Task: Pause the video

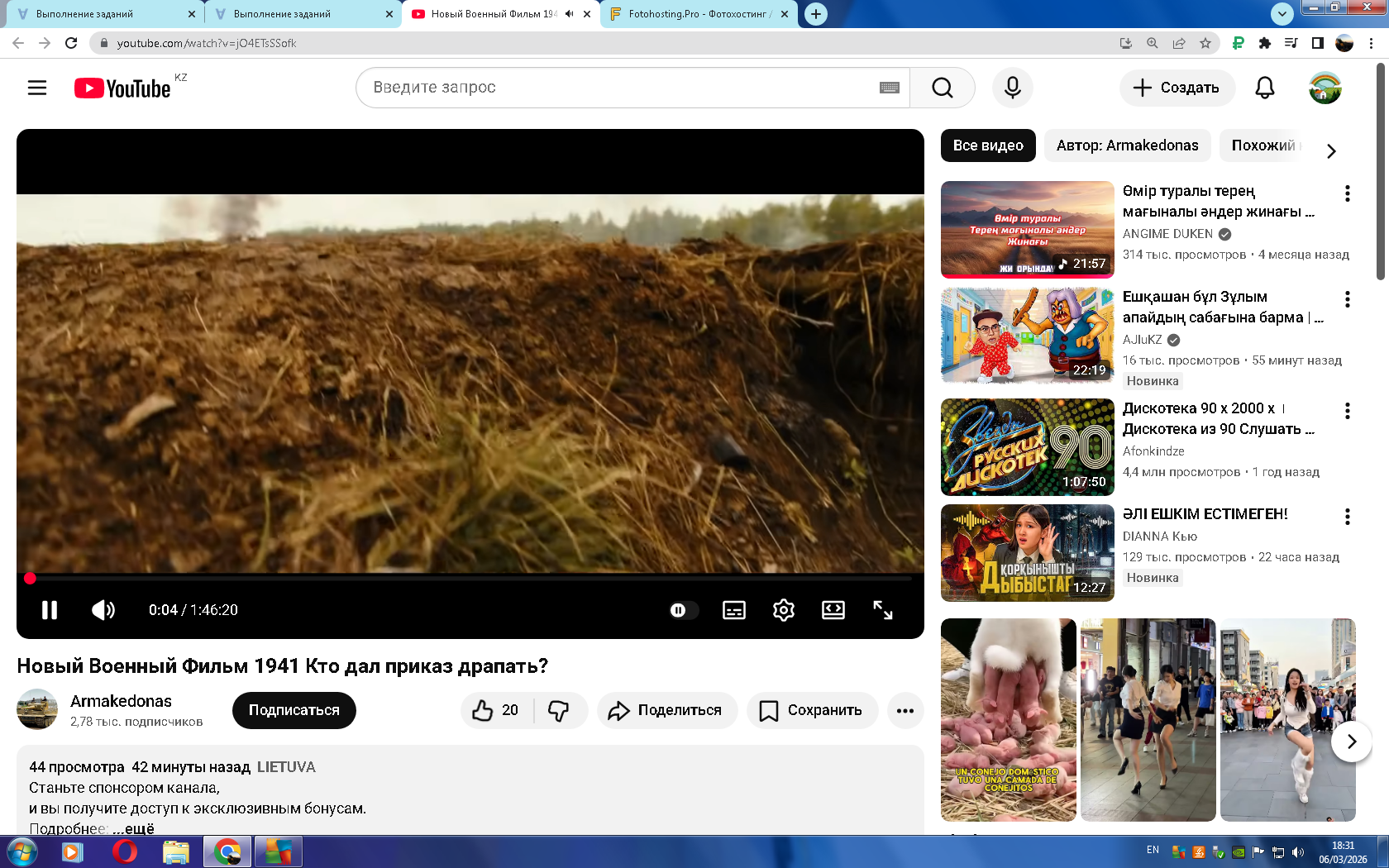Action: pyautogui.click(x=50, y=610)
